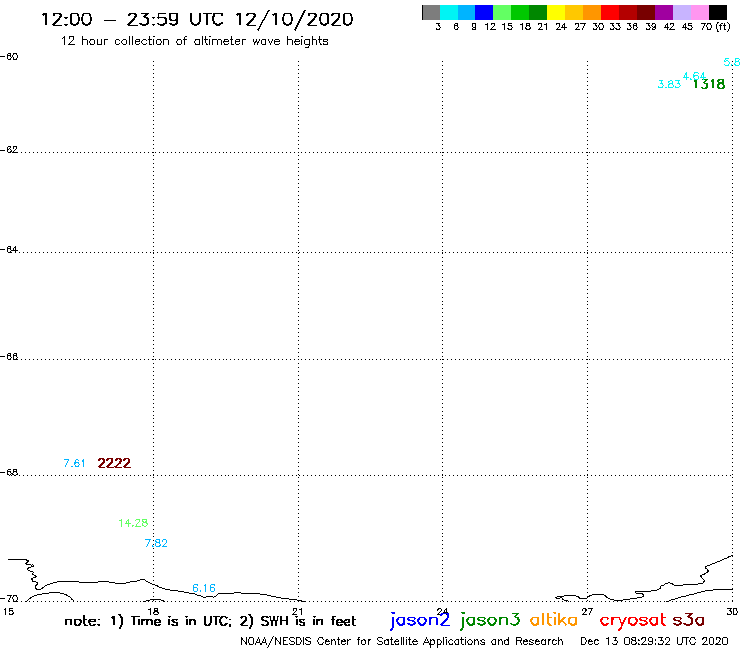Screen dimensions: 740x650
Task: Click the s3a time label 2222
Action: click(x=114, y=463)
